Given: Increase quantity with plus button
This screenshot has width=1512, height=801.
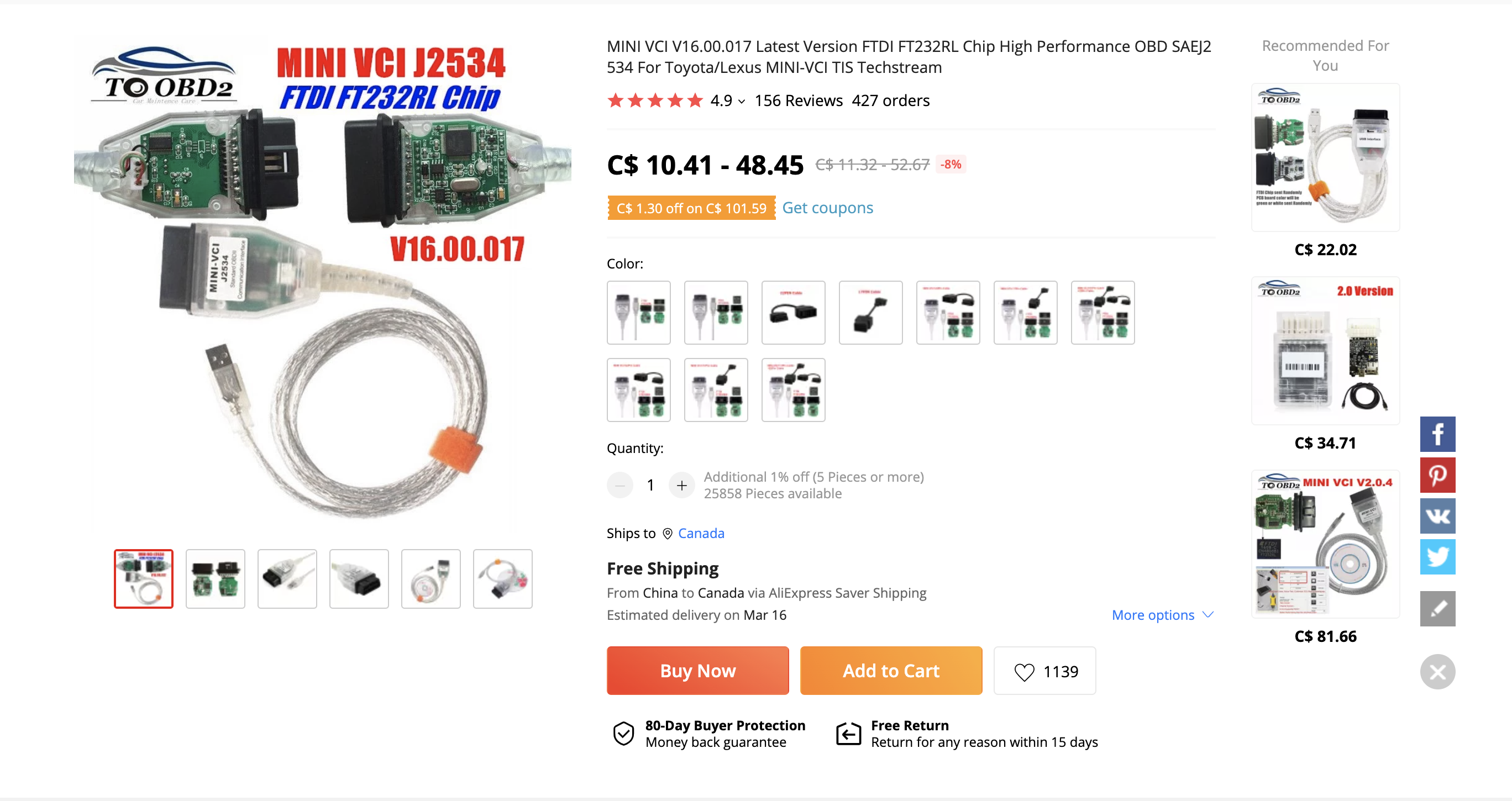Looking at the screenshot, I should coord(681,485).
